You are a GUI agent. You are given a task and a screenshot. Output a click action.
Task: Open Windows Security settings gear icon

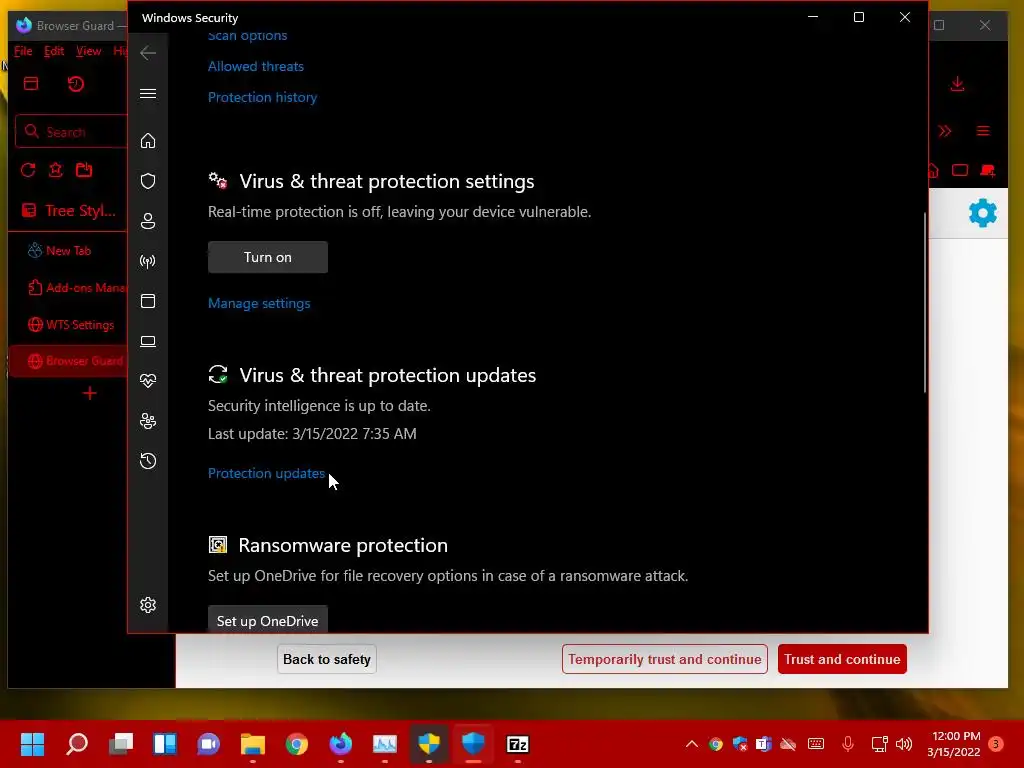coord(148,605)
